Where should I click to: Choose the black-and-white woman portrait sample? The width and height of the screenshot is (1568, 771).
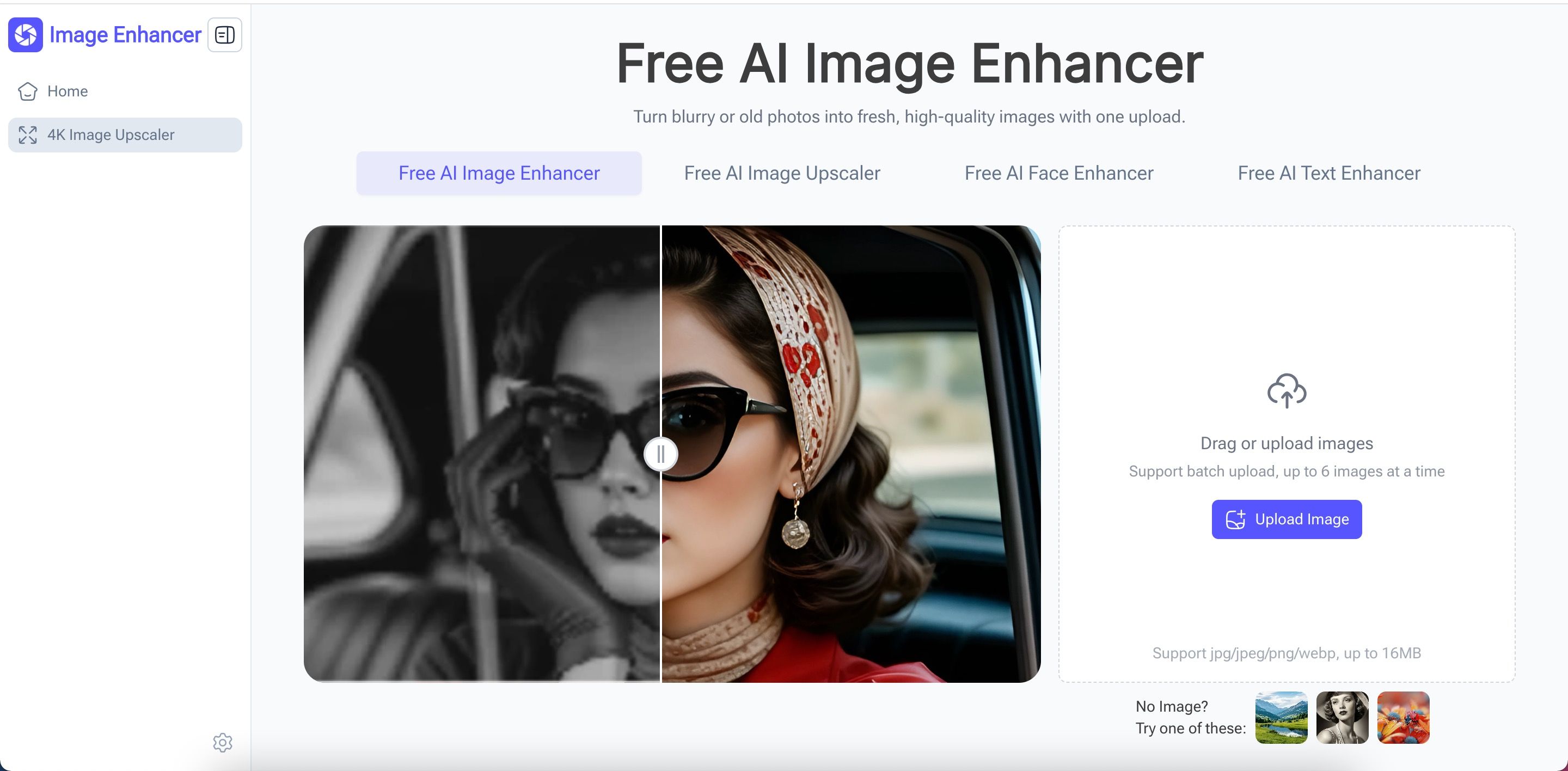(x=1342, y=718)
